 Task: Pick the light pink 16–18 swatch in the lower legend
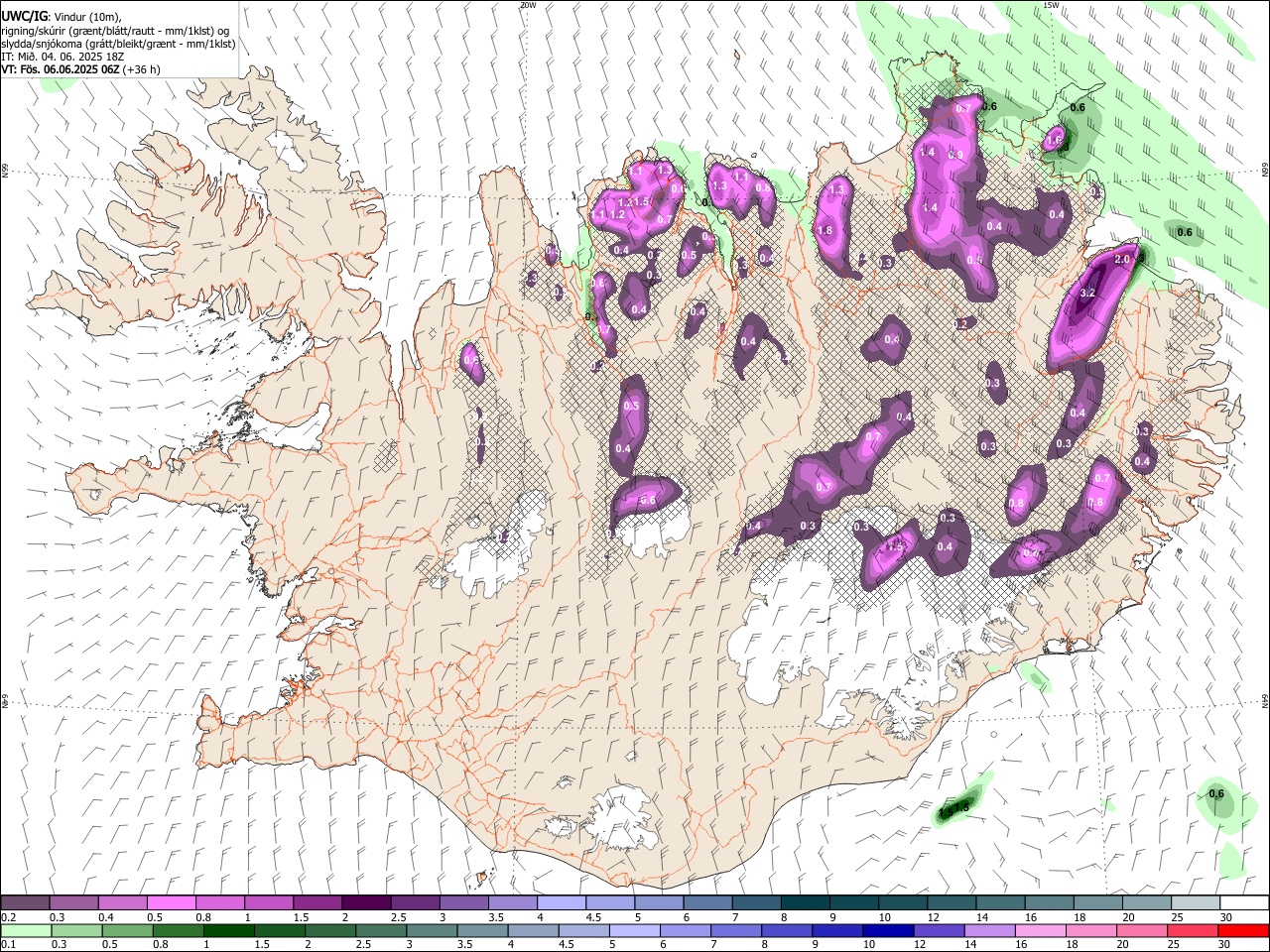[x=1040, y=931]
